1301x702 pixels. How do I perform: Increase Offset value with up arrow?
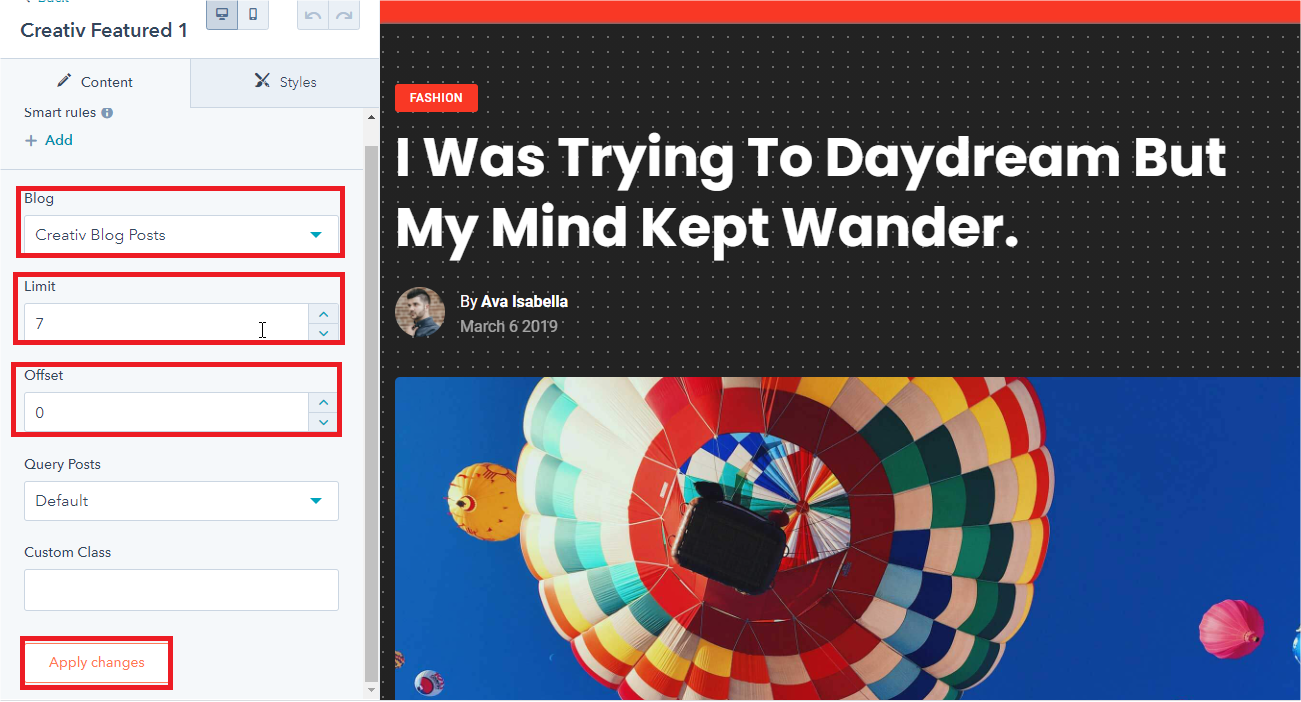323,402
